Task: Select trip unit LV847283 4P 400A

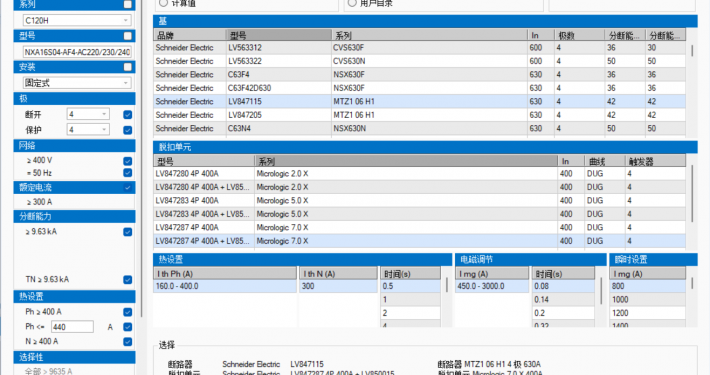Action: 419,200
